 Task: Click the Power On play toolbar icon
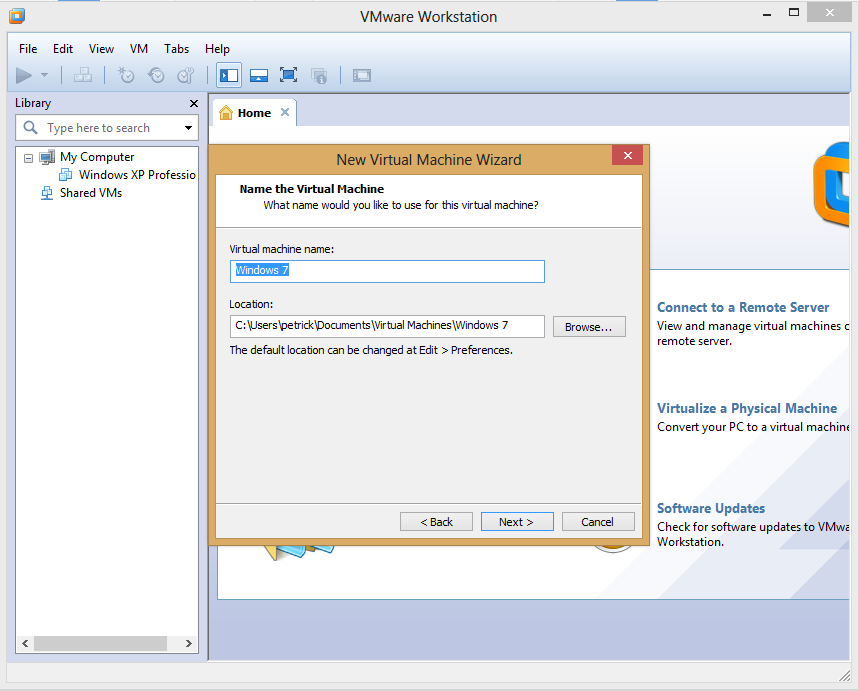coord(24,75)
